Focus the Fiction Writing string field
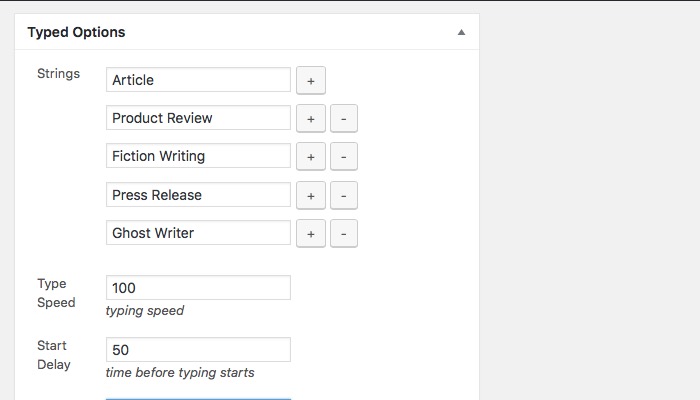The width and height of the screenshot is (700, 400). coord(198,157)
